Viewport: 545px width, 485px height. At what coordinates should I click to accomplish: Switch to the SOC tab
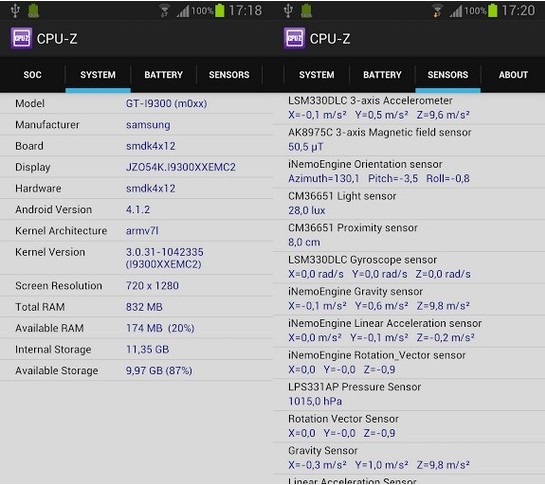click(x=32, y=75)
